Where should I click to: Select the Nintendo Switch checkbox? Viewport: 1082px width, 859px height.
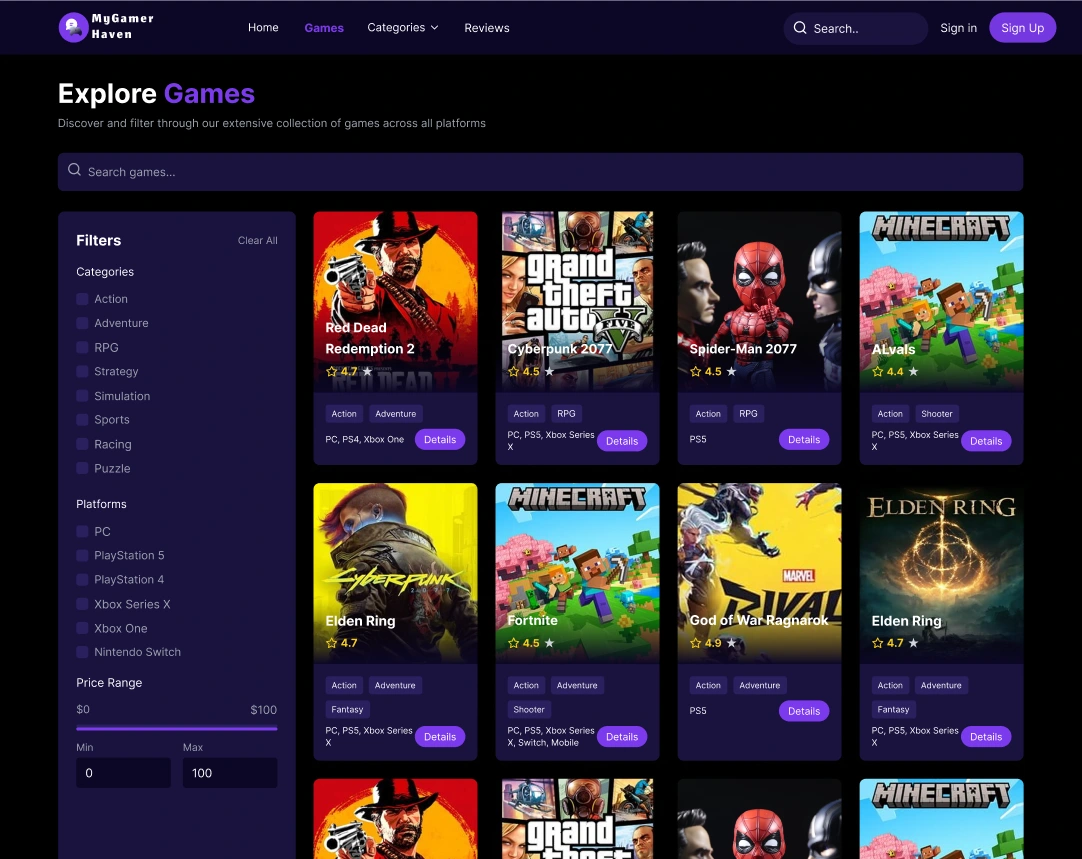pos(82,652)
